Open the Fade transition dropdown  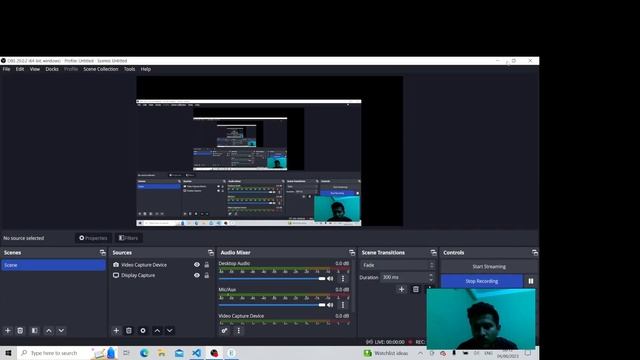coord(398,265)
